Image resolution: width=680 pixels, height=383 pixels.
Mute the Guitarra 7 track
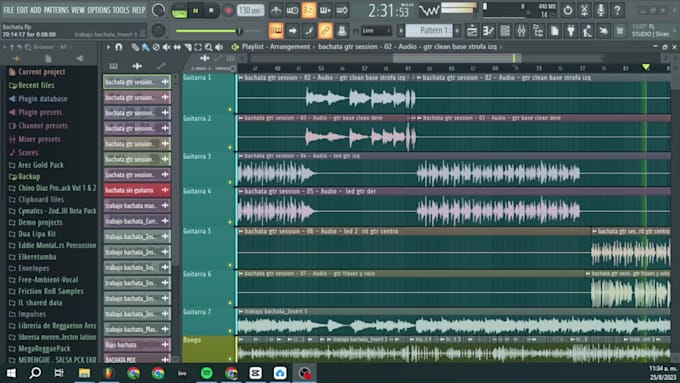point(230,331)
